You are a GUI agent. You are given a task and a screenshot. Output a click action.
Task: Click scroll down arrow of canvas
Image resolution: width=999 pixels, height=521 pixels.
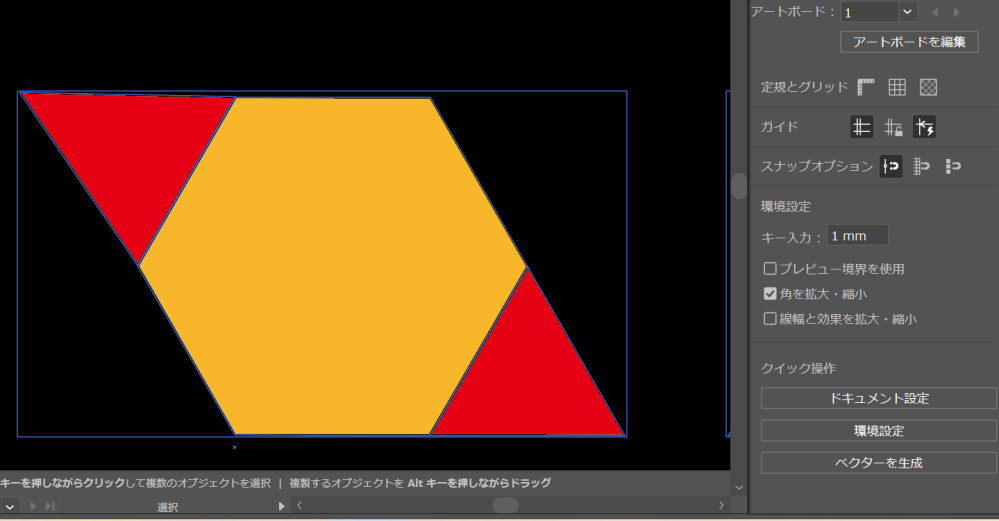739,488
